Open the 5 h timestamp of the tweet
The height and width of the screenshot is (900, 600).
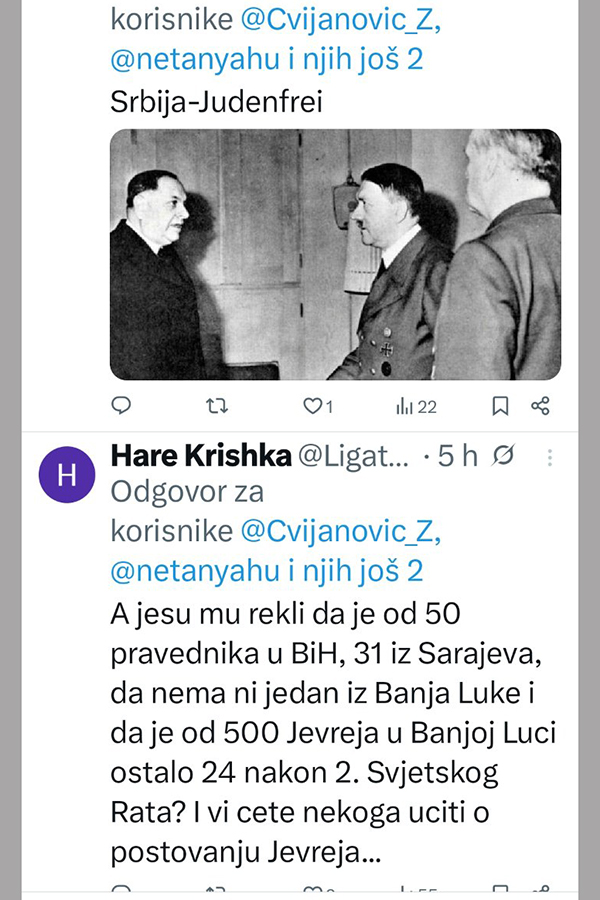click(x=458, y=456)
